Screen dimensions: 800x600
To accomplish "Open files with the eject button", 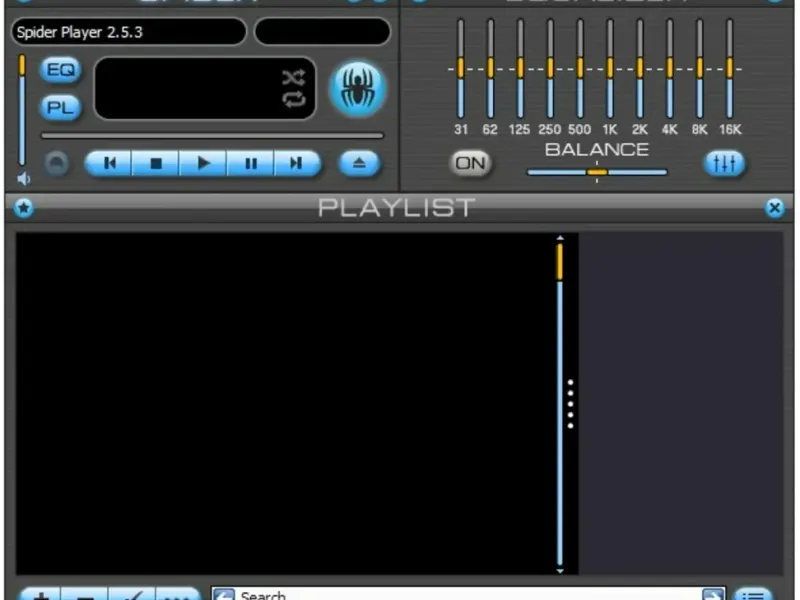I will click(x=359, y=163).
